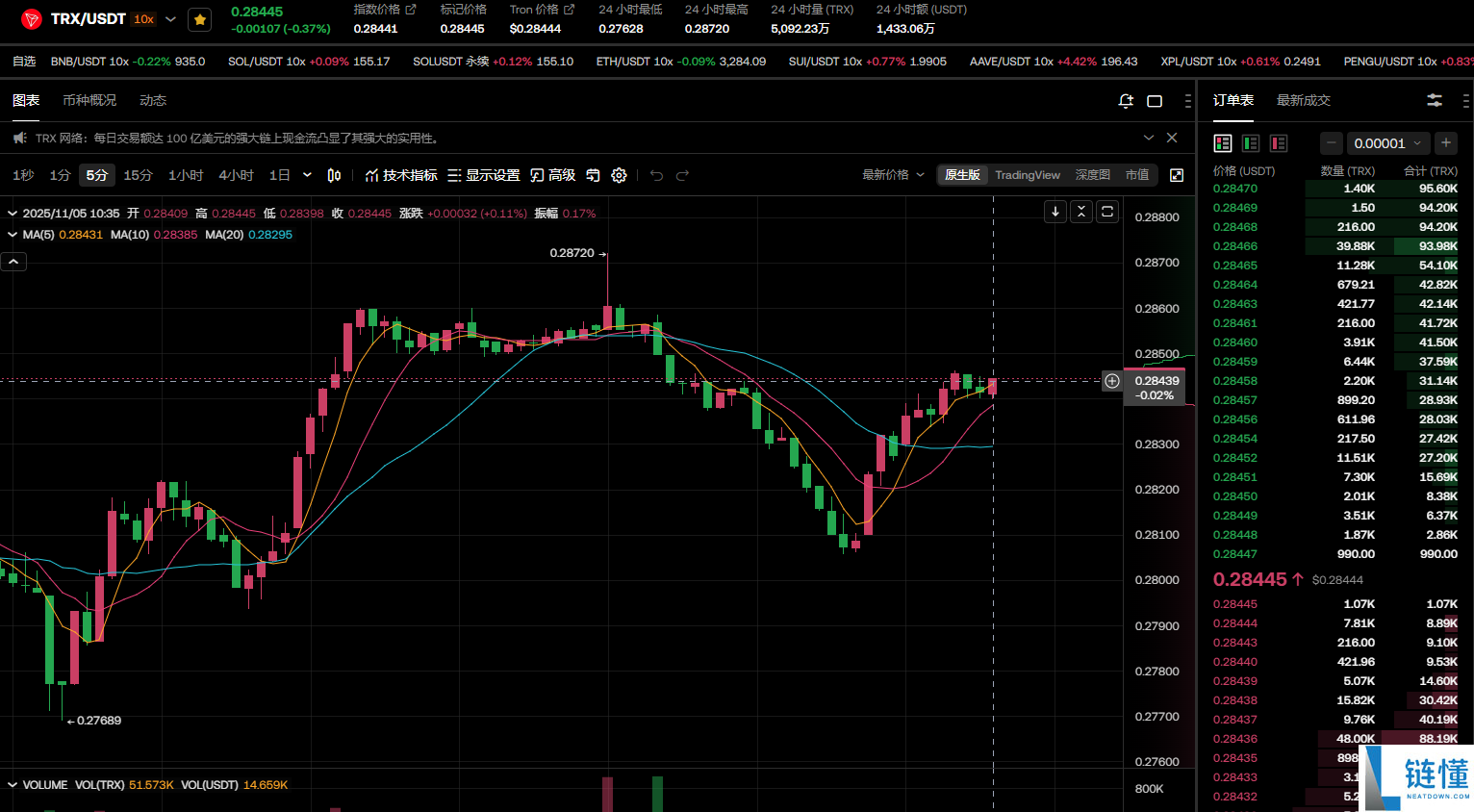Select the 15分 timeframe
The image size is (1474, 812).
[x=138, y=175]
